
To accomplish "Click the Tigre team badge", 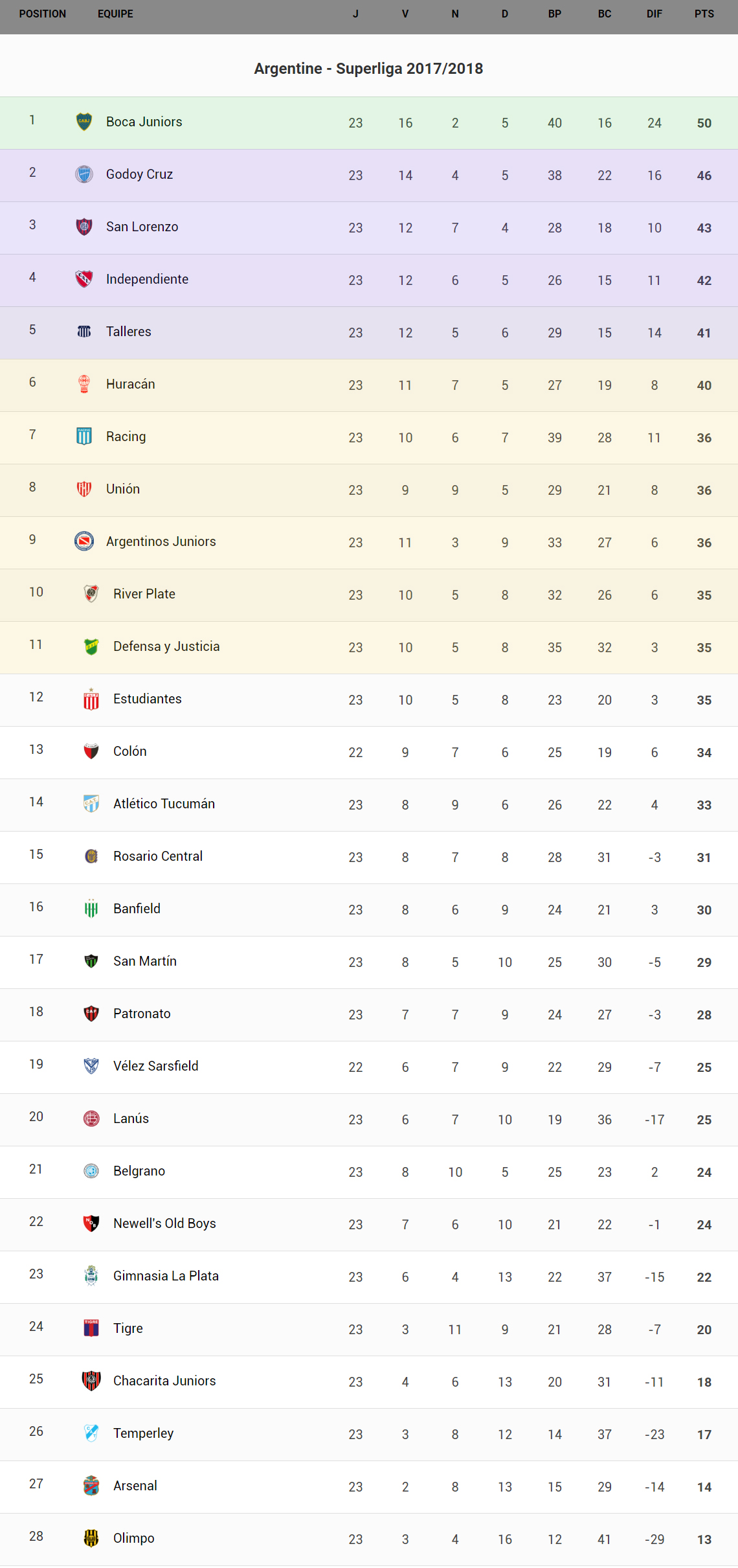I will point(91,1328).
